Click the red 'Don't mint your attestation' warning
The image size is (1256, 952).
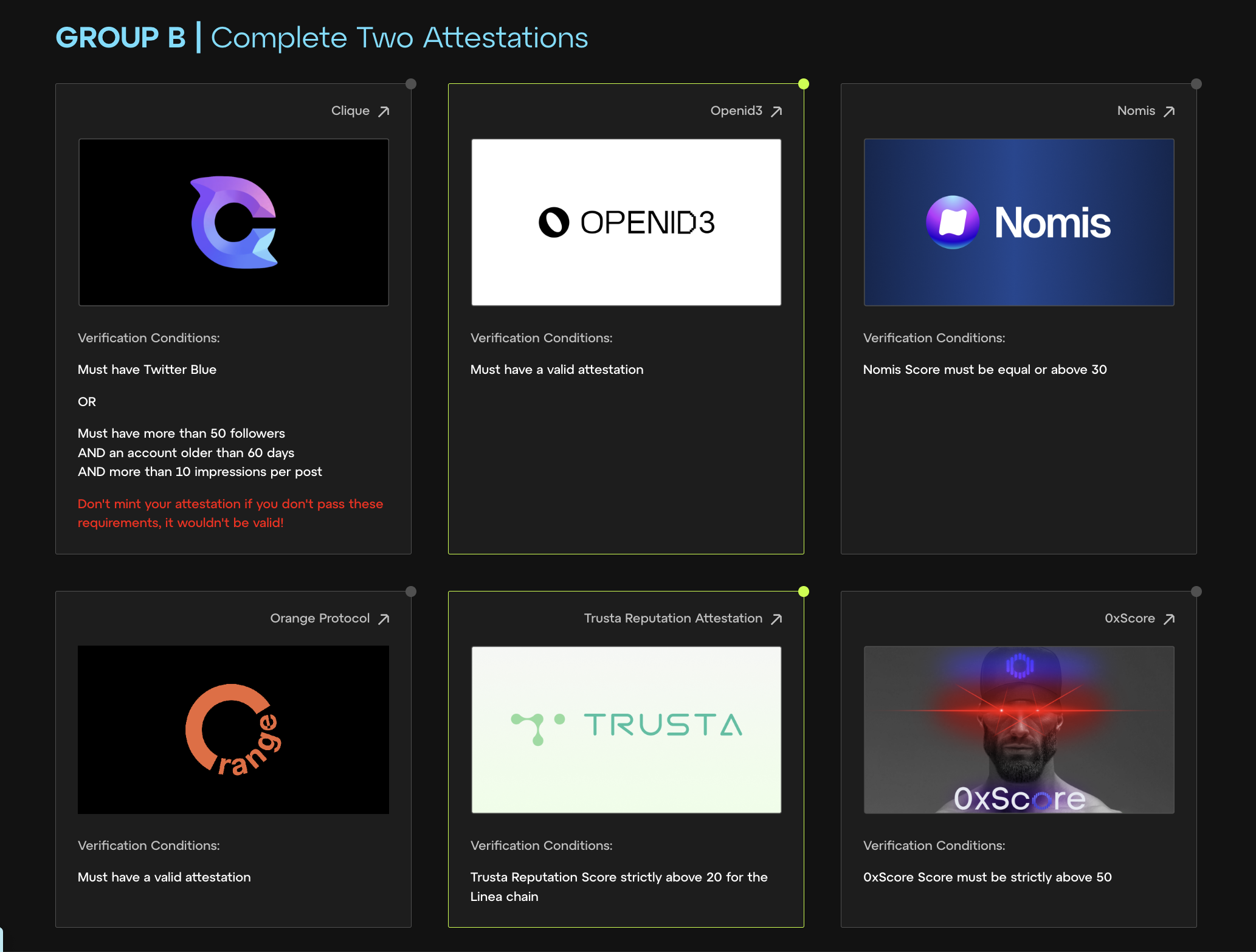click(x=230, y=513)
